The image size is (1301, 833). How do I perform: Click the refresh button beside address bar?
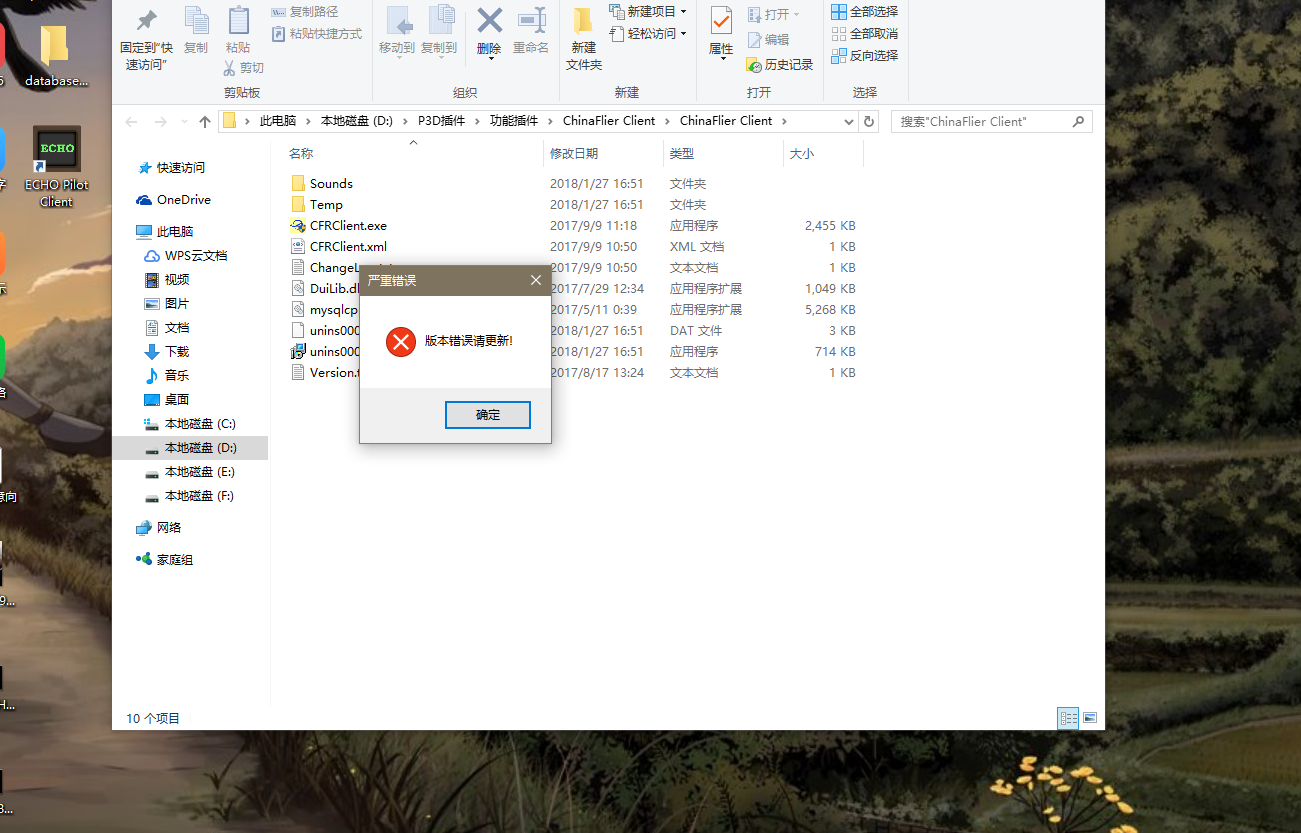(869, 122)
